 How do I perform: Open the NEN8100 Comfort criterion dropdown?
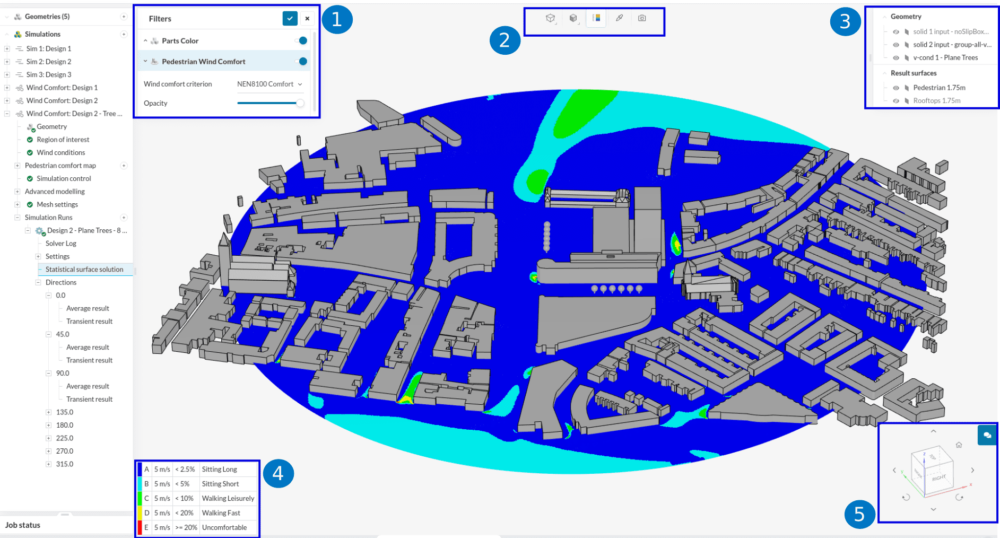[270, 84]
